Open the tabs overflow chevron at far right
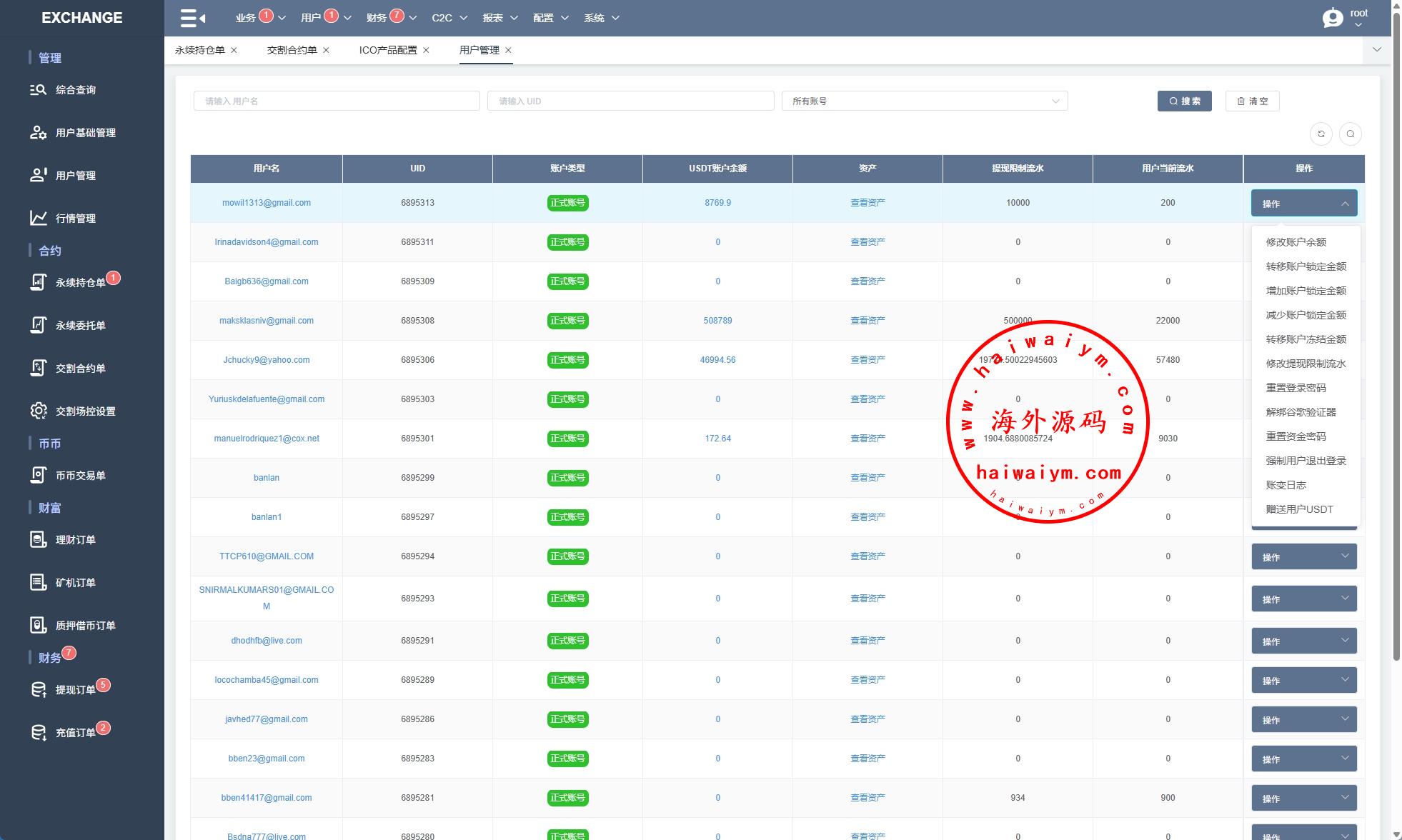 tap(1376, 50)
